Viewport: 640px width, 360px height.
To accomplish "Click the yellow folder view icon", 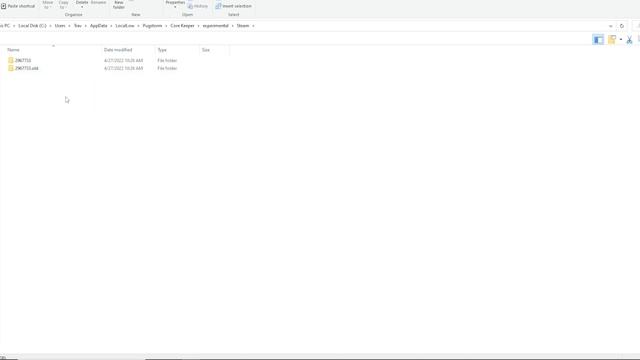I will tap(612, 39).
